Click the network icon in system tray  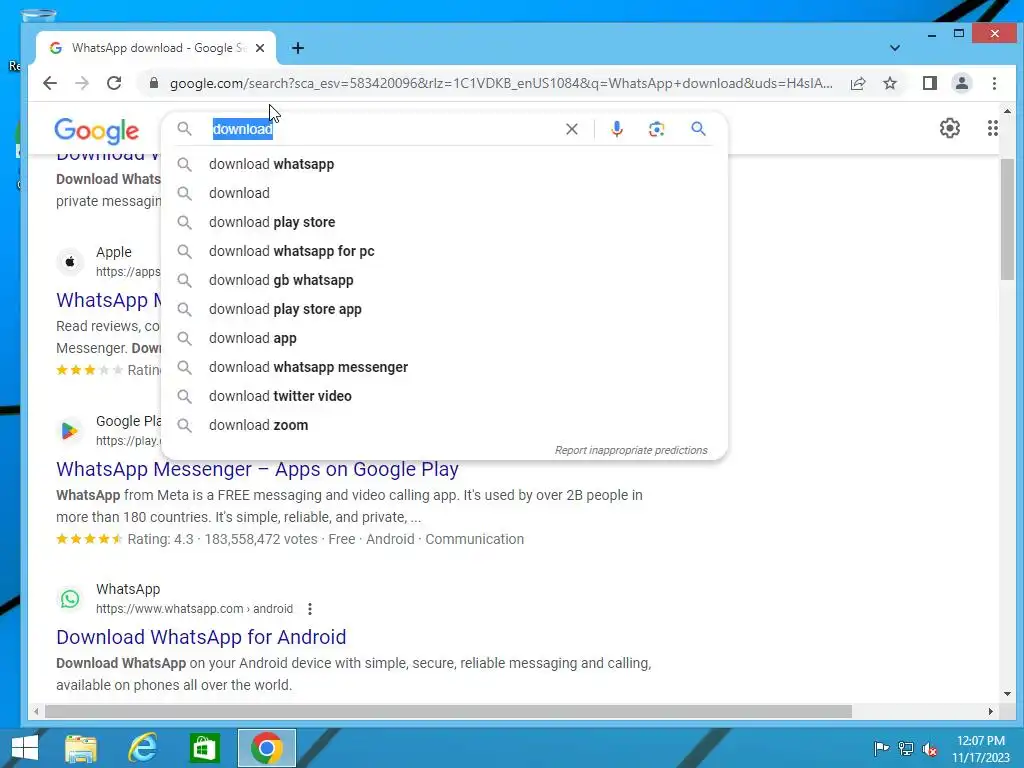pos(906,748)
